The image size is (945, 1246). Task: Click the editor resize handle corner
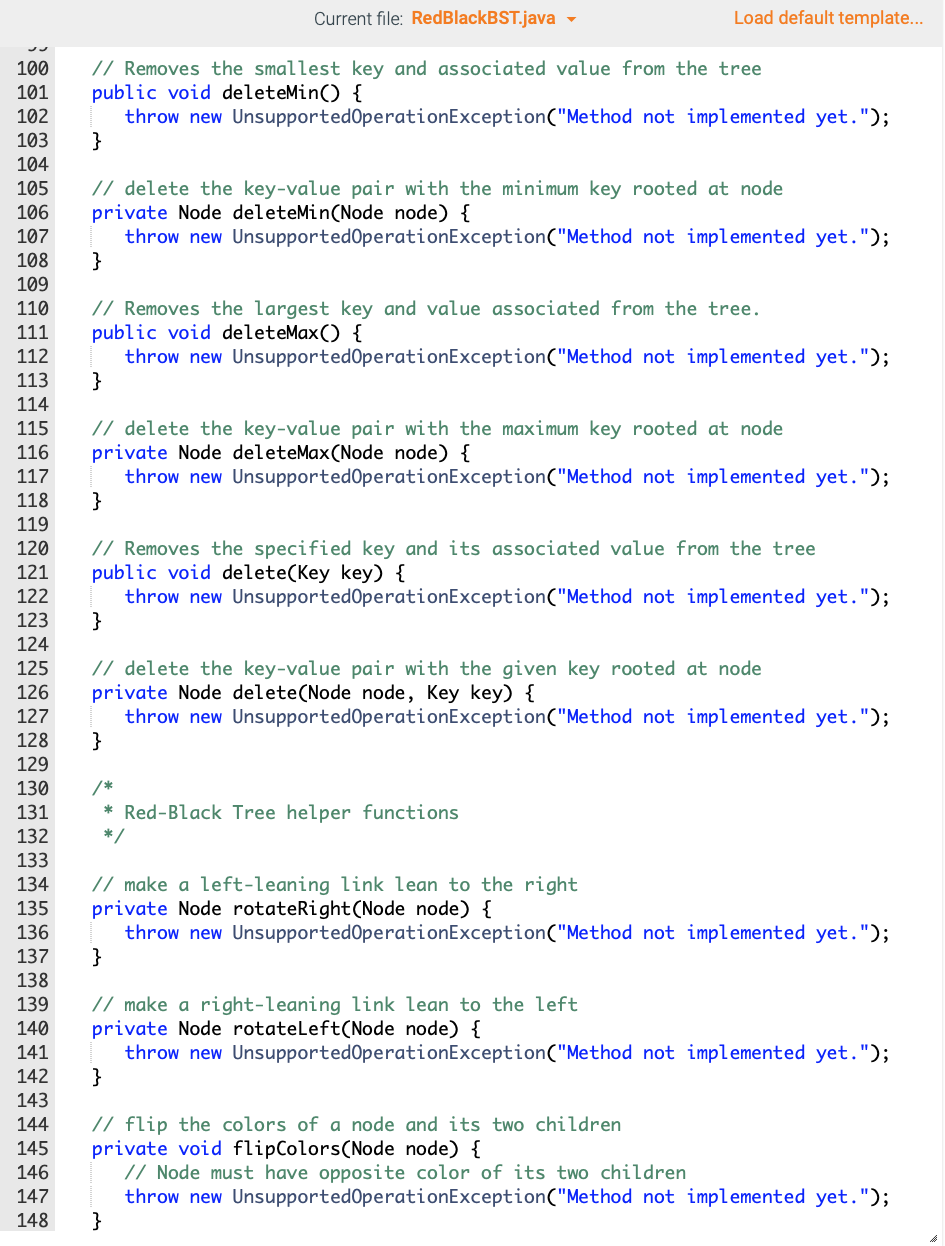[x=933, y=1236]
